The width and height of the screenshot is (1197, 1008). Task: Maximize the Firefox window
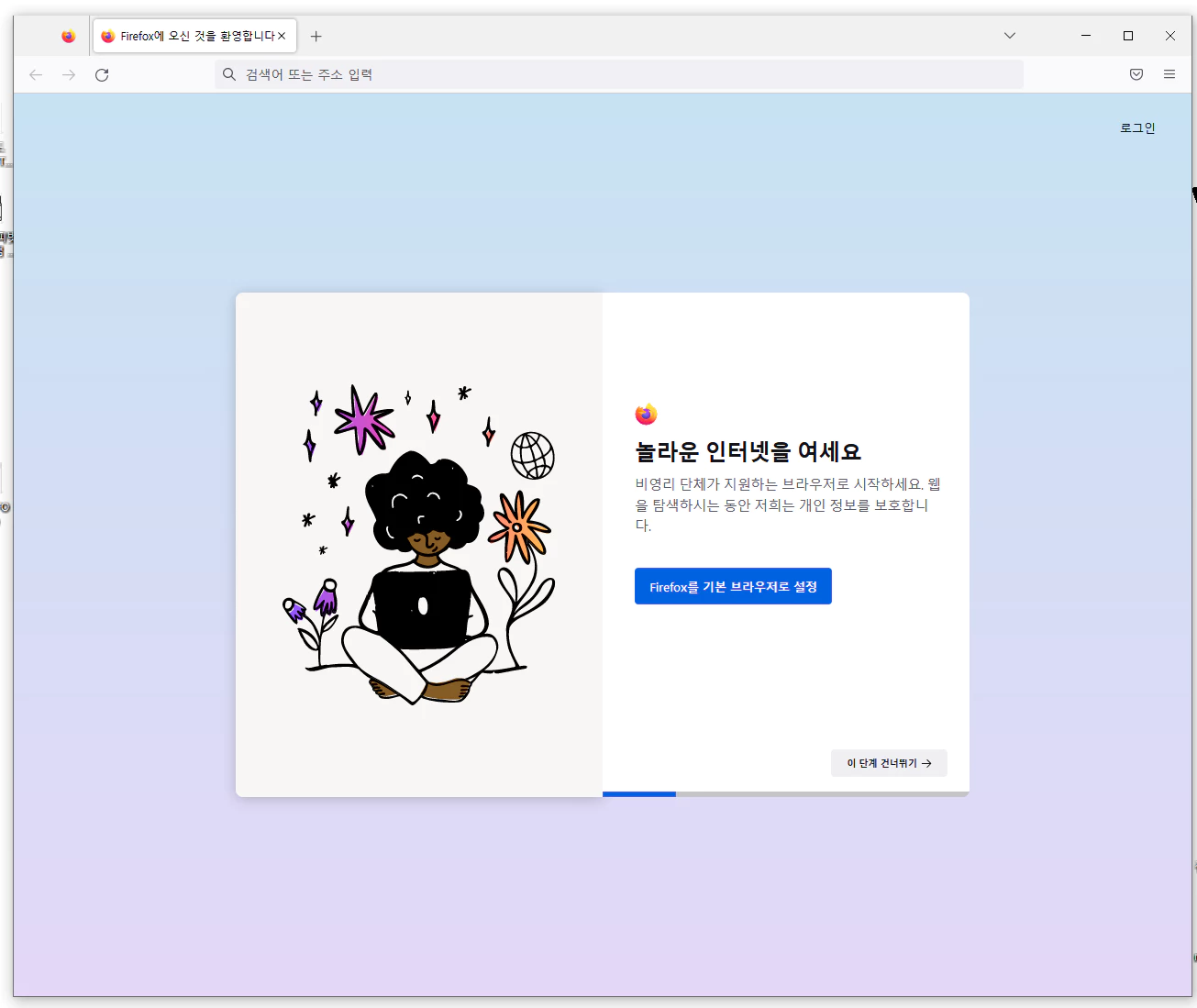[1128, 36]
